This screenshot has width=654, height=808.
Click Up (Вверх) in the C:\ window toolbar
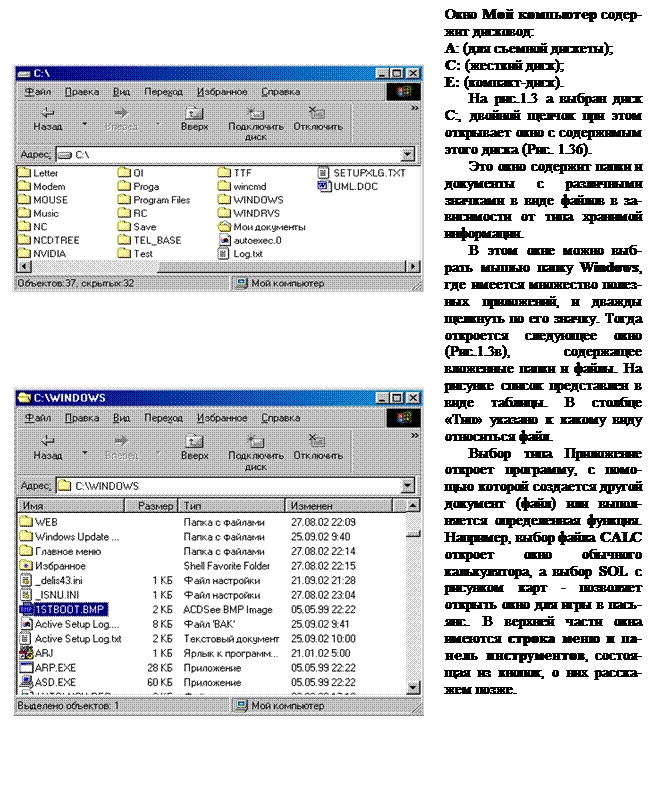click(194, 119)
